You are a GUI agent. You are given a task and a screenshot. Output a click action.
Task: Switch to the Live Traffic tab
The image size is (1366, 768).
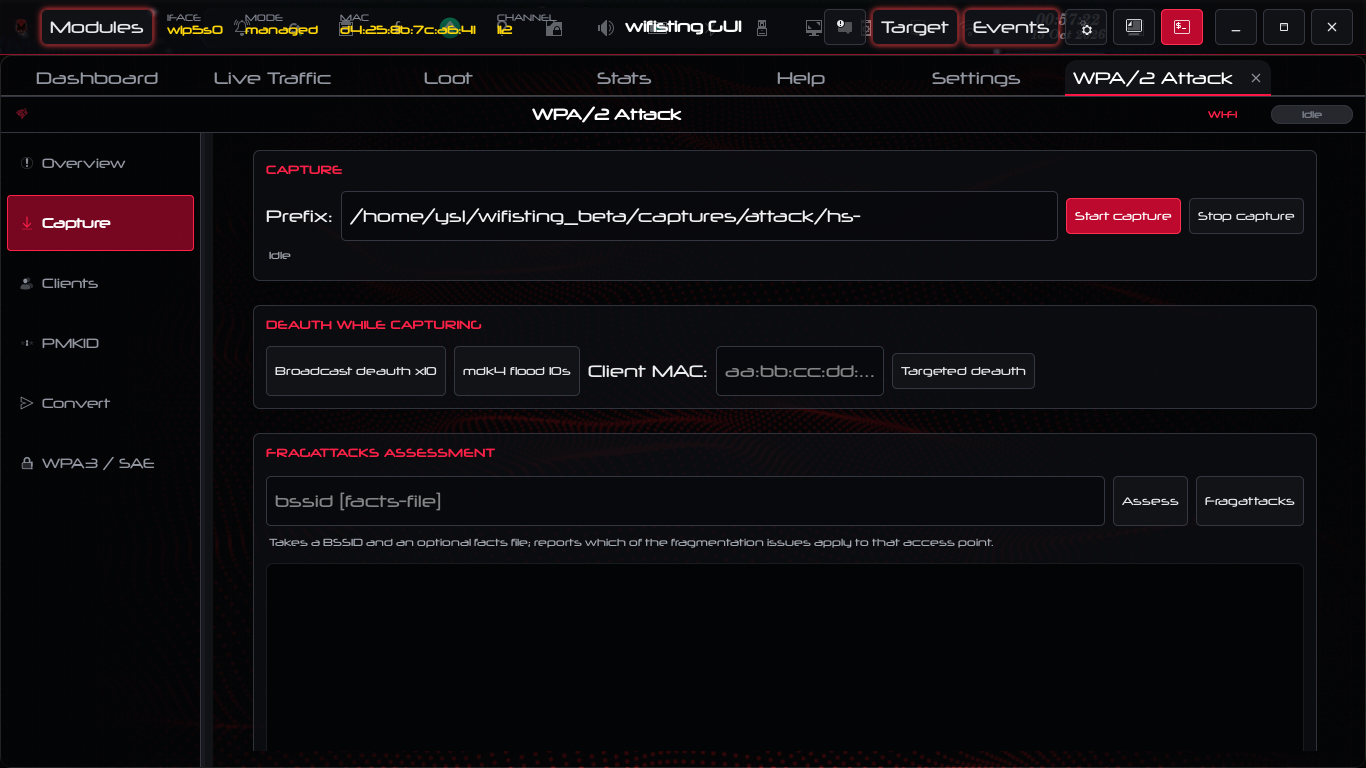pos(272,78)
